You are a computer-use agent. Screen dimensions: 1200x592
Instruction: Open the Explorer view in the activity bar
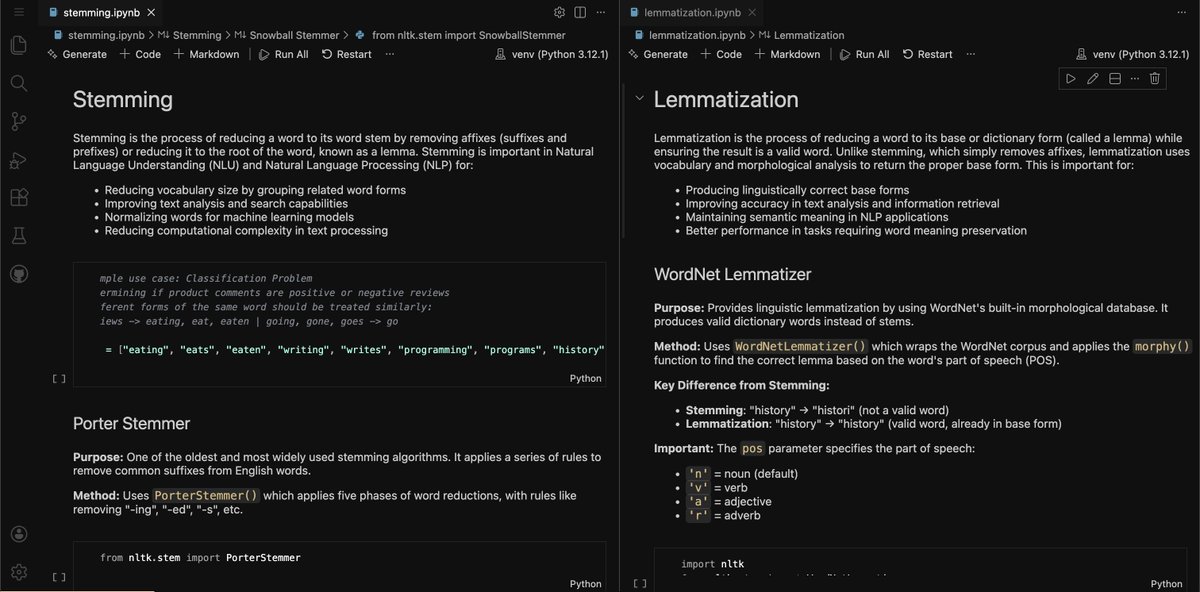tap(18, 45)
